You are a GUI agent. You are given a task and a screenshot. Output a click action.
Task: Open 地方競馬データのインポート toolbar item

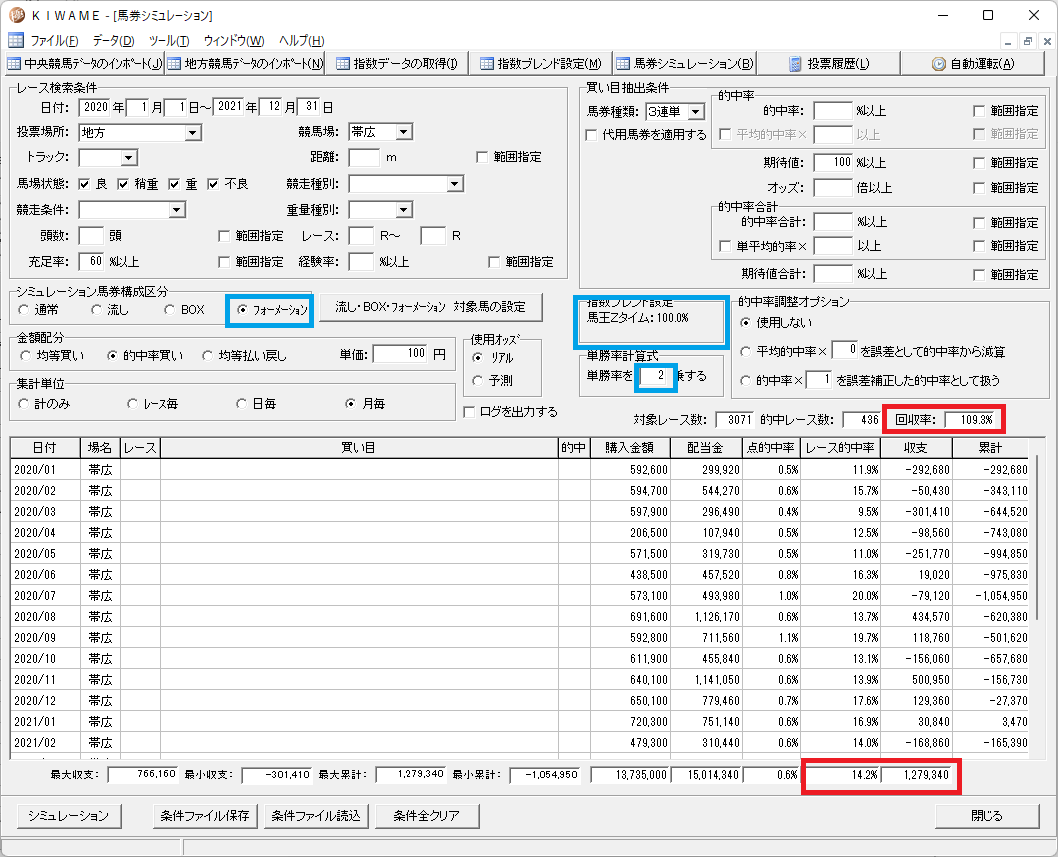coord(245,63)
